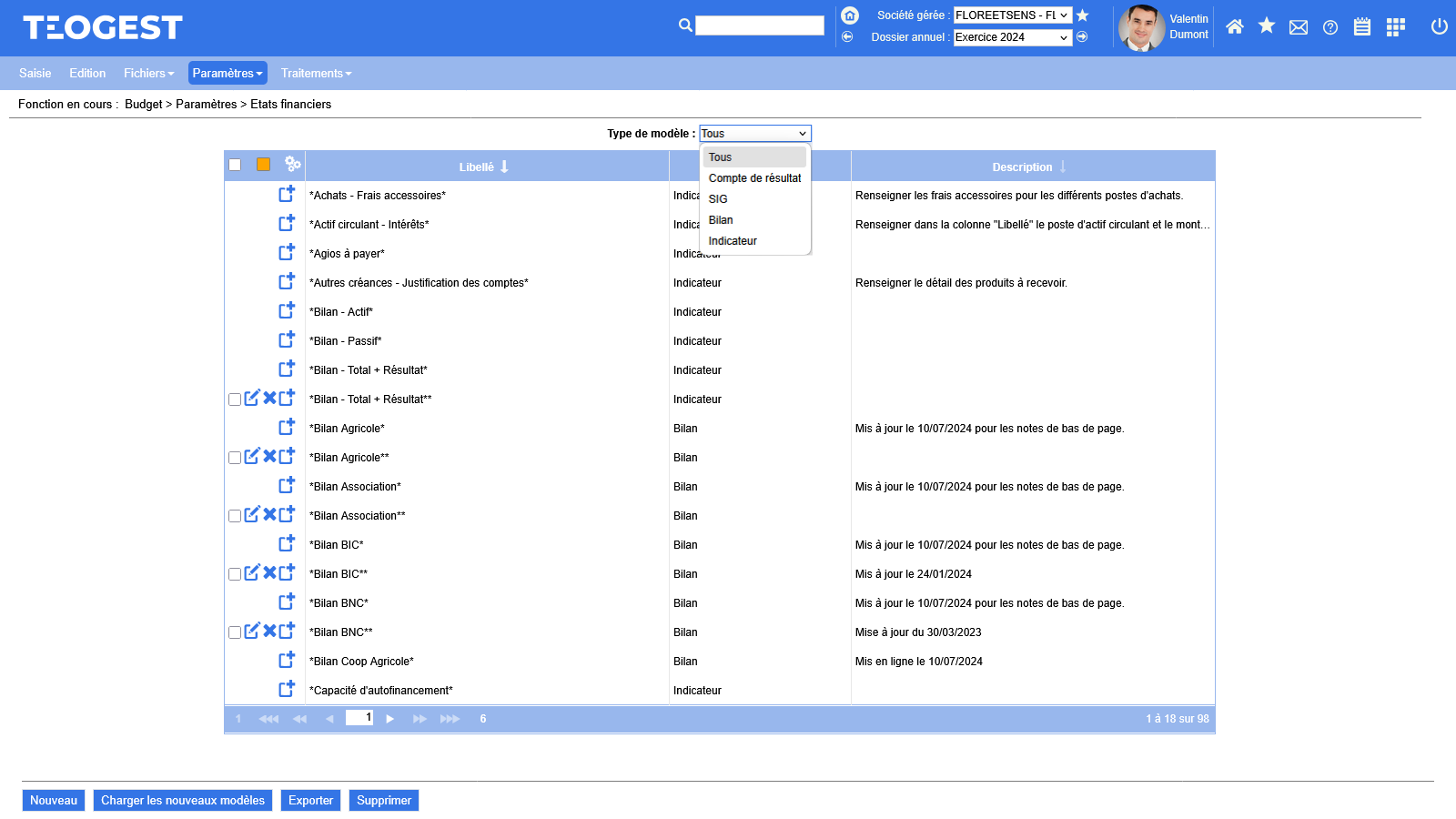Open the apps grid icon
This screenshot has height=819, width=1456.
[1395, 27]
